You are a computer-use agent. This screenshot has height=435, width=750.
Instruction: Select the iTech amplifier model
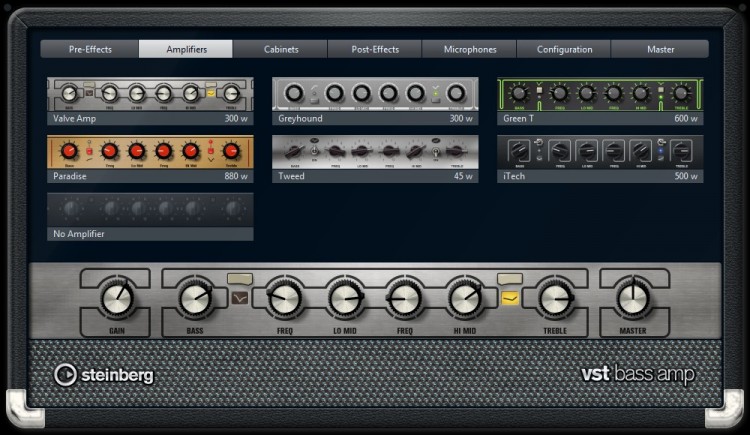(600, 159)
